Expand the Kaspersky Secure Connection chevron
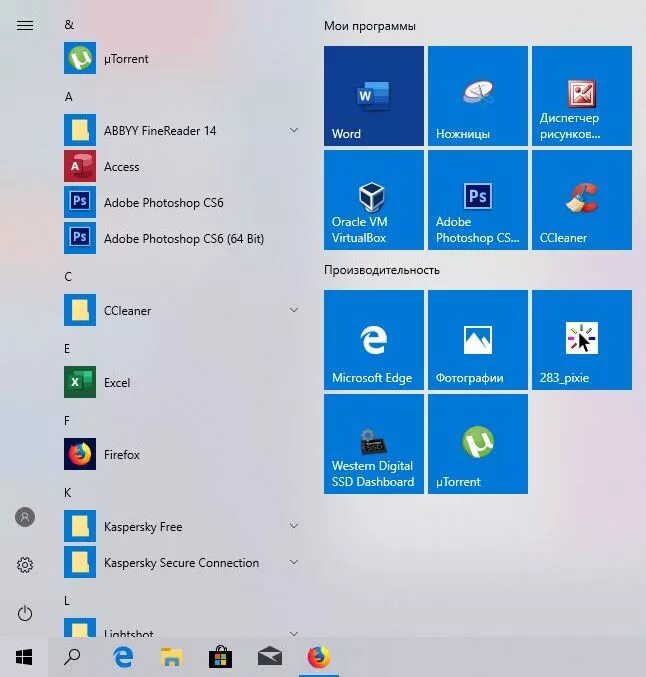 294,562
